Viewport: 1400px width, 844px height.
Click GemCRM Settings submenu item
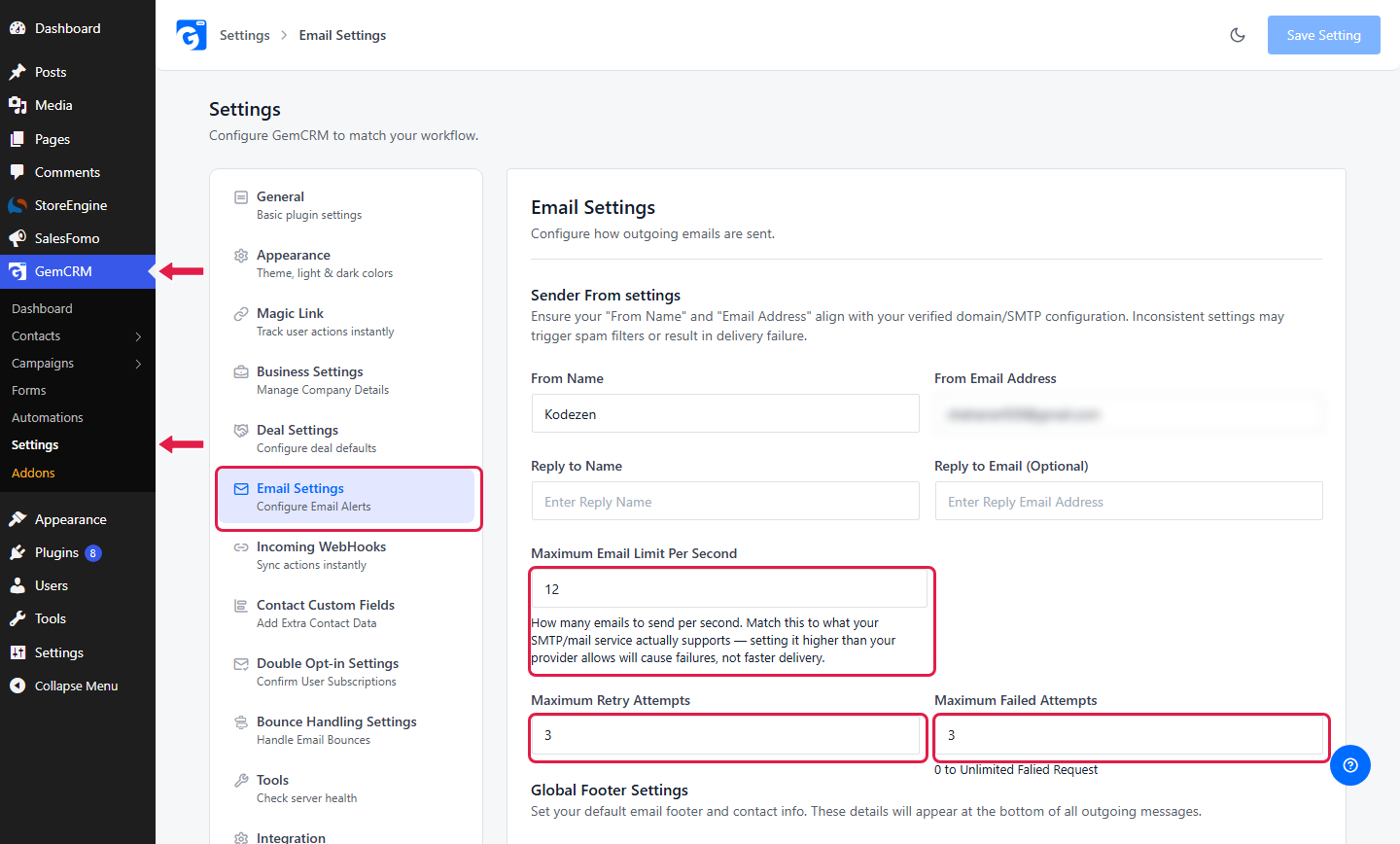(35, 444)
